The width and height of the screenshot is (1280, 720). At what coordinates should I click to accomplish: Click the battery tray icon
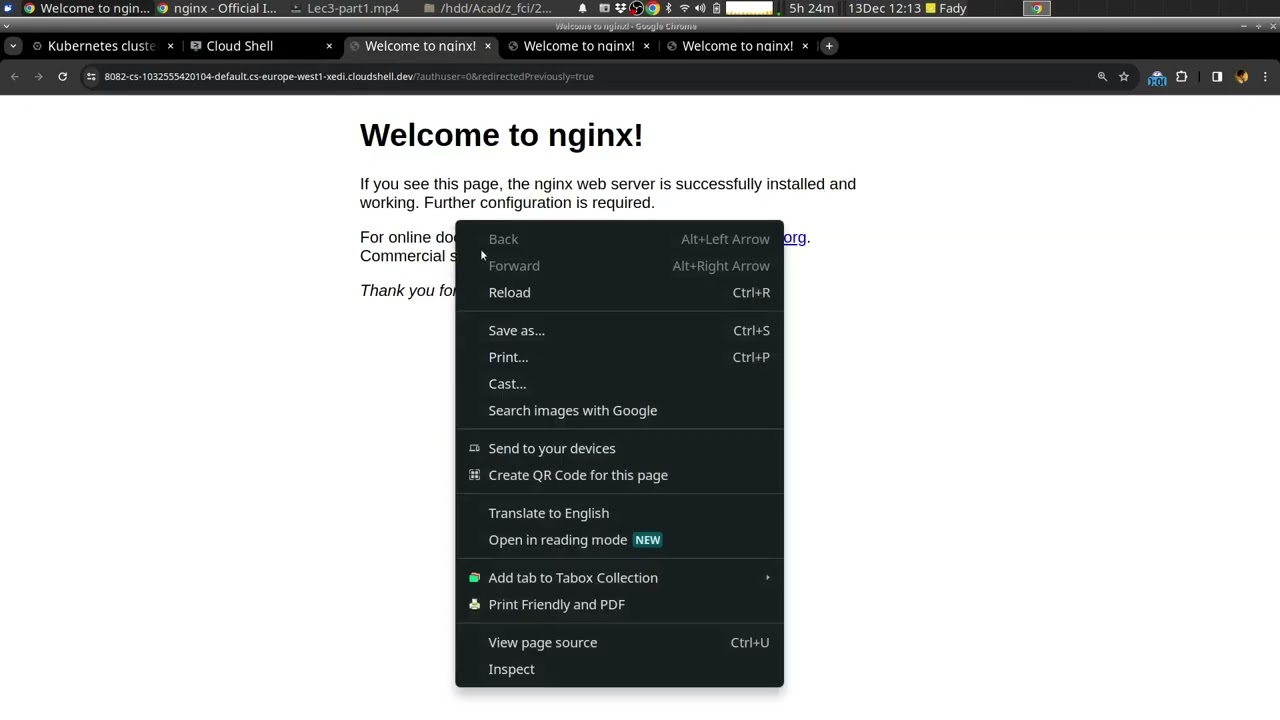point(716,8)
